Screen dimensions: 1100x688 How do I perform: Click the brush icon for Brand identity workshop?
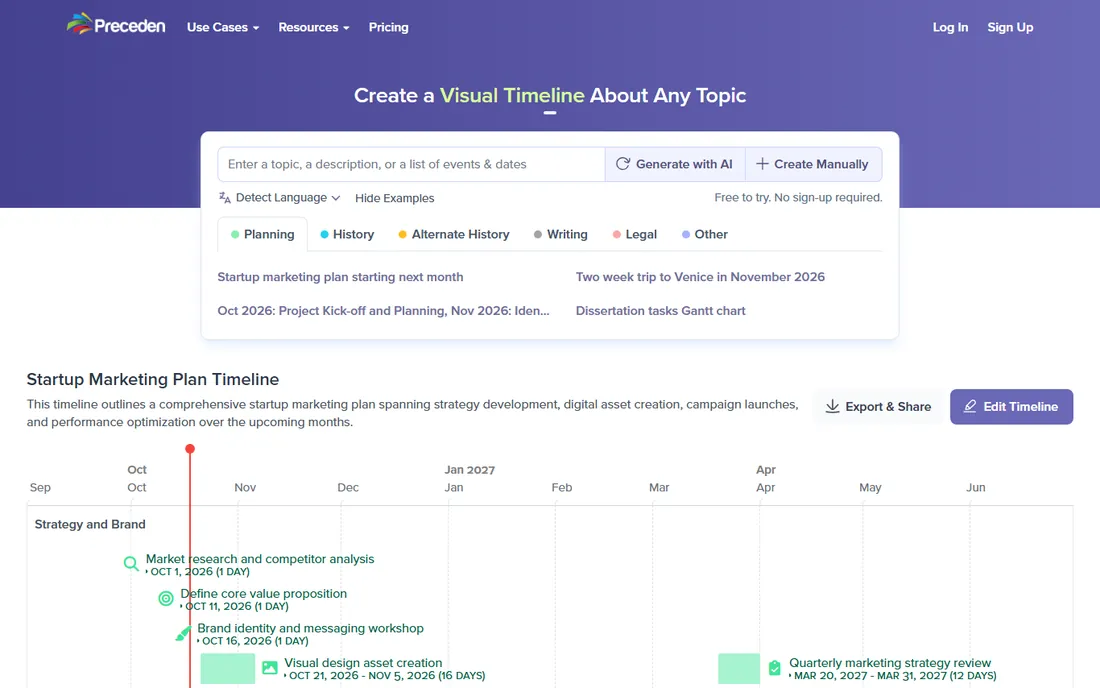(x=183, y=633)
